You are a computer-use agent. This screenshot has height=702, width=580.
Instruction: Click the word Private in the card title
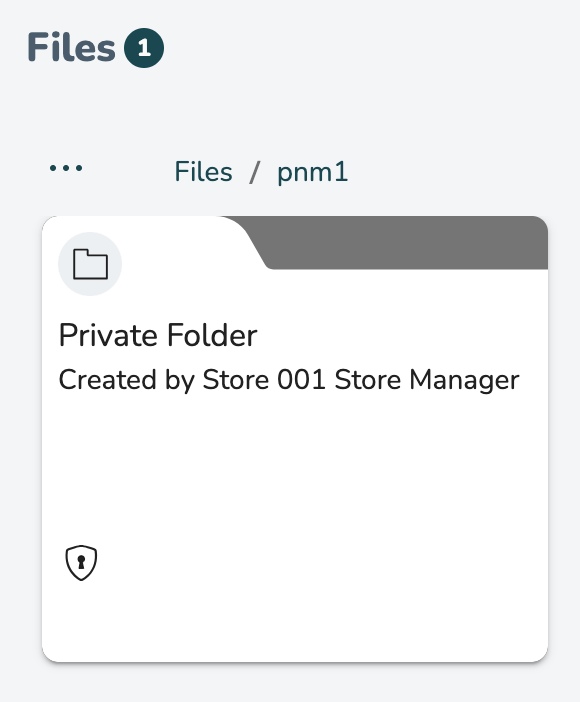coord(108,335)
